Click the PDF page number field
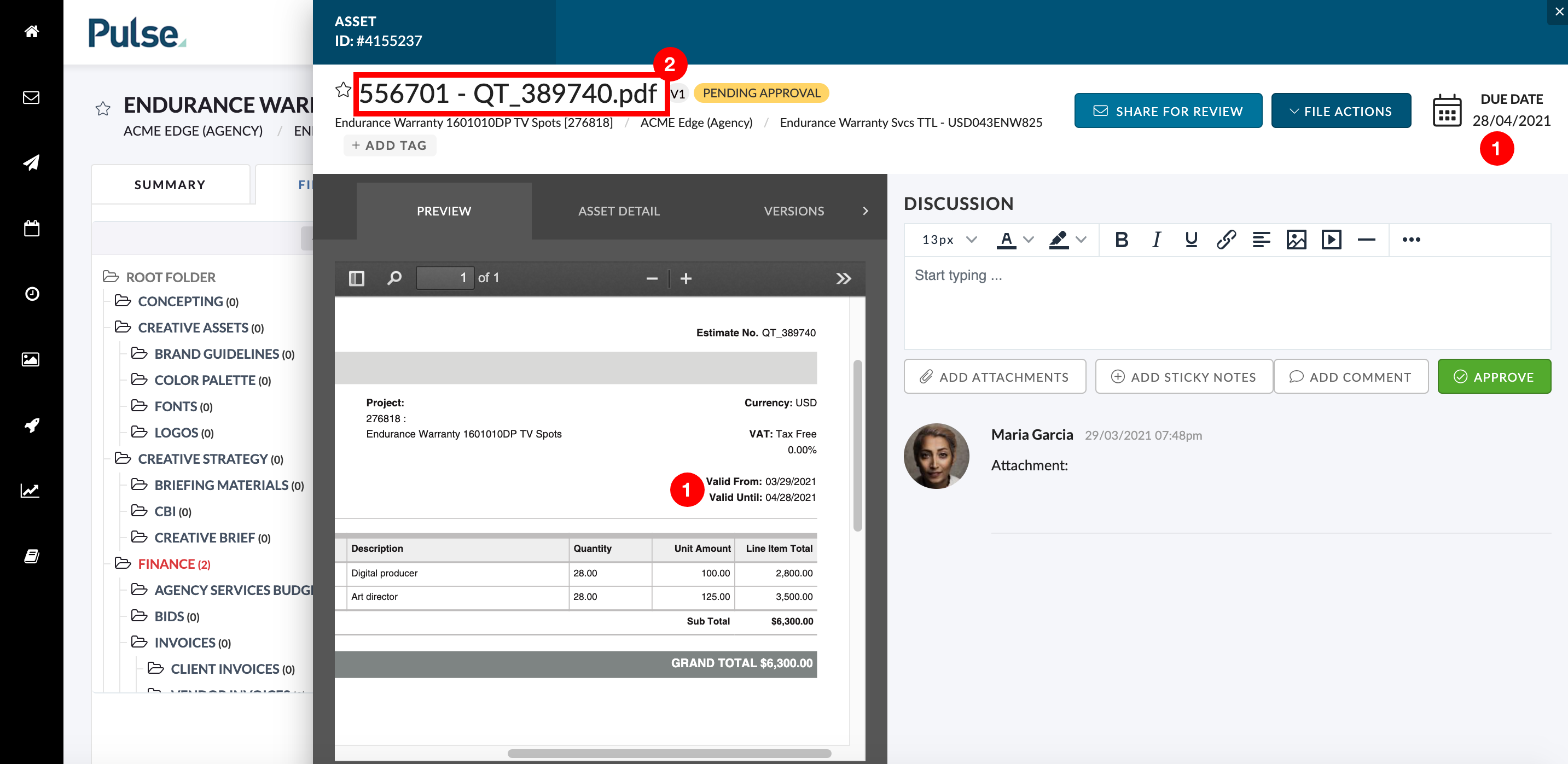 [444, 278]
